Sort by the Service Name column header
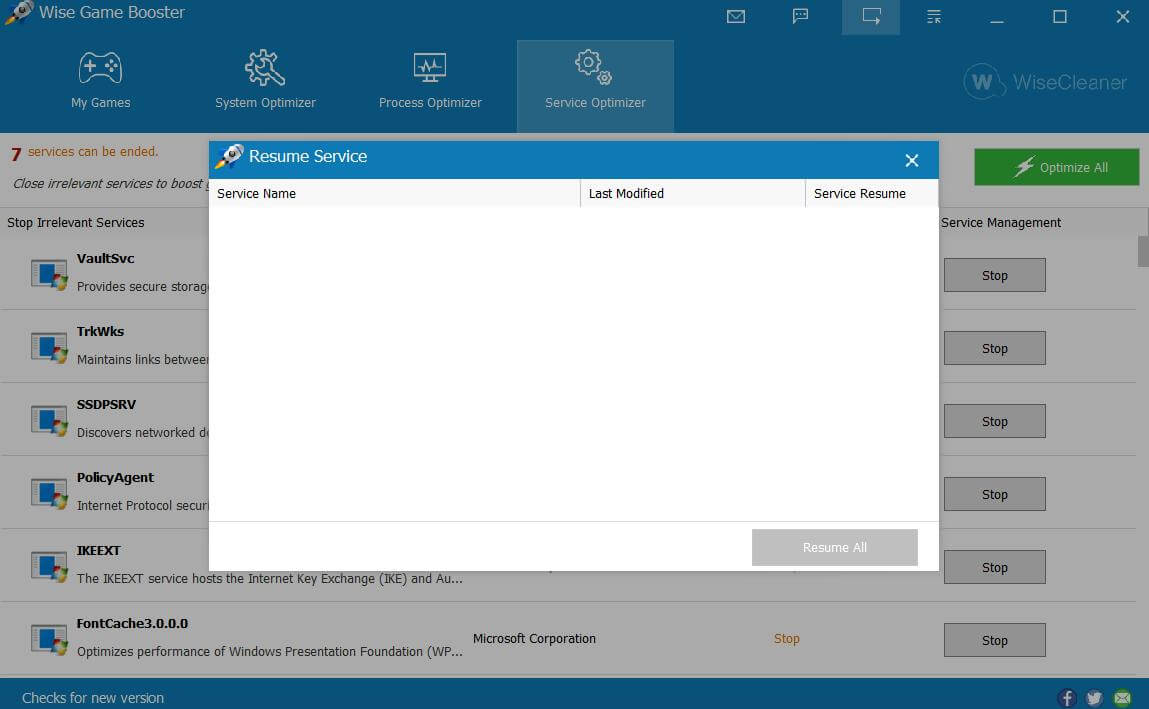Viewport: 1149px width, 709px height. point(394,193)
